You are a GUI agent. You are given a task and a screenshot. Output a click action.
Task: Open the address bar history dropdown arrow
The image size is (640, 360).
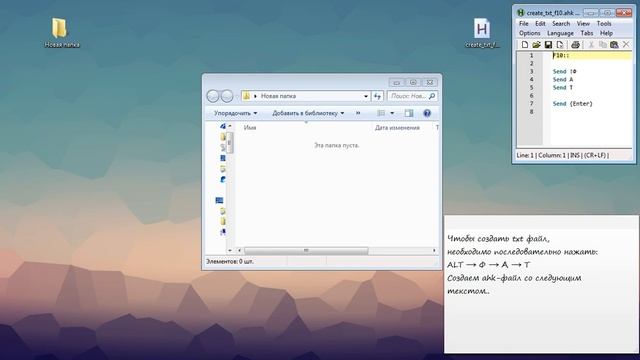pyautogui.click(x=366, y=96)
